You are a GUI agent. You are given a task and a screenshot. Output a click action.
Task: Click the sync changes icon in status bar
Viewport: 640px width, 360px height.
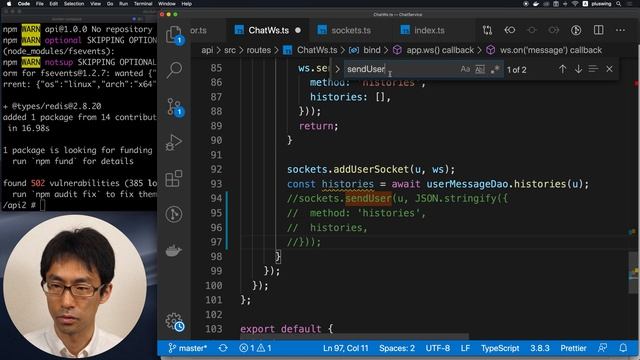coord(223,348)
